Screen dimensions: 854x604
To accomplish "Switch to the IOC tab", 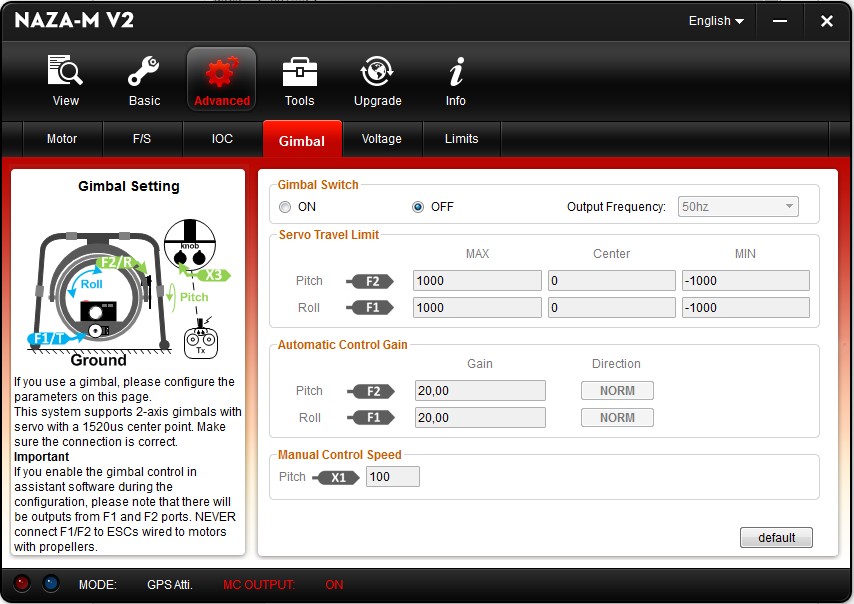I will point(222,139).
